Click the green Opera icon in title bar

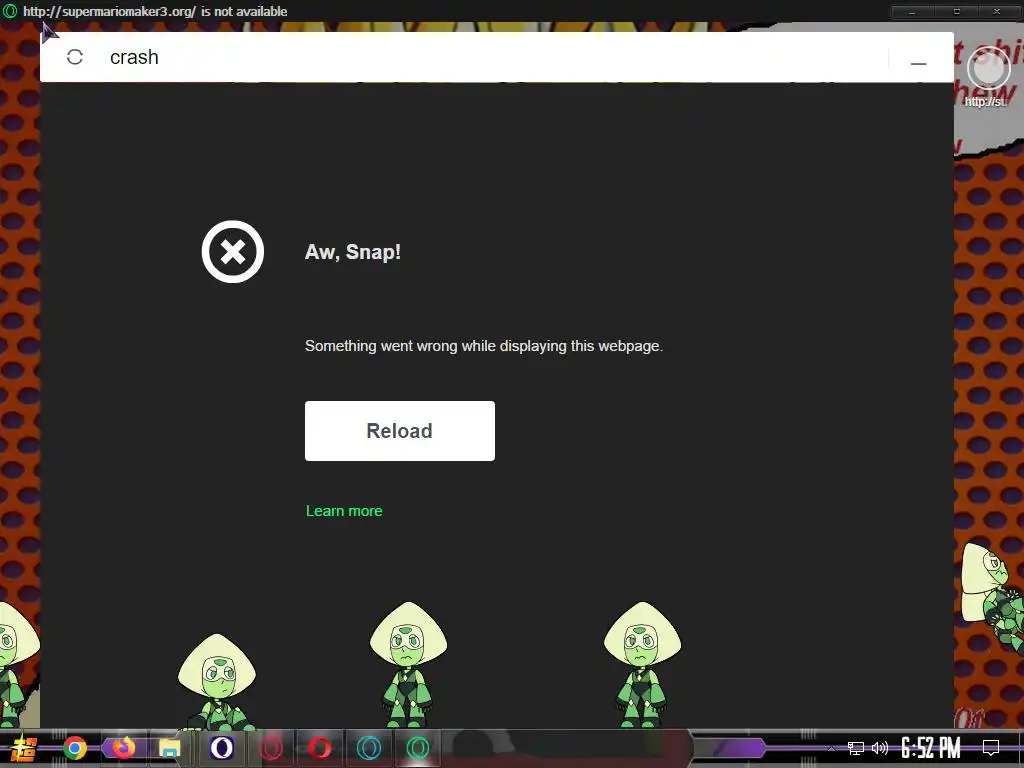[10, 11]
